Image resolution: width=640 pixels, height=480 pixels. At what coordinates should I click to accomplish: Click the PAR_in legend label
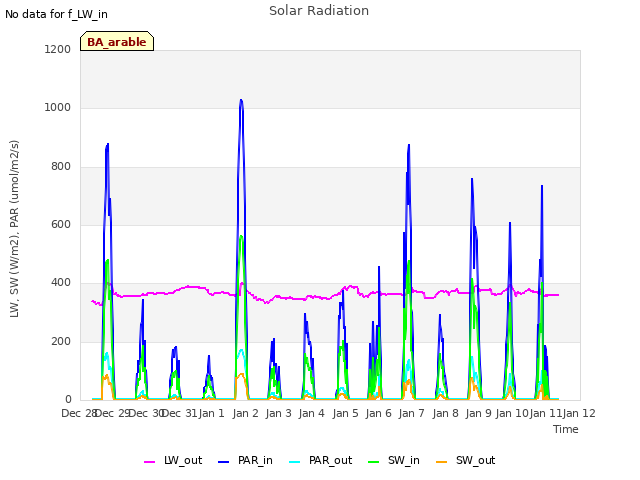click(255, 460)
